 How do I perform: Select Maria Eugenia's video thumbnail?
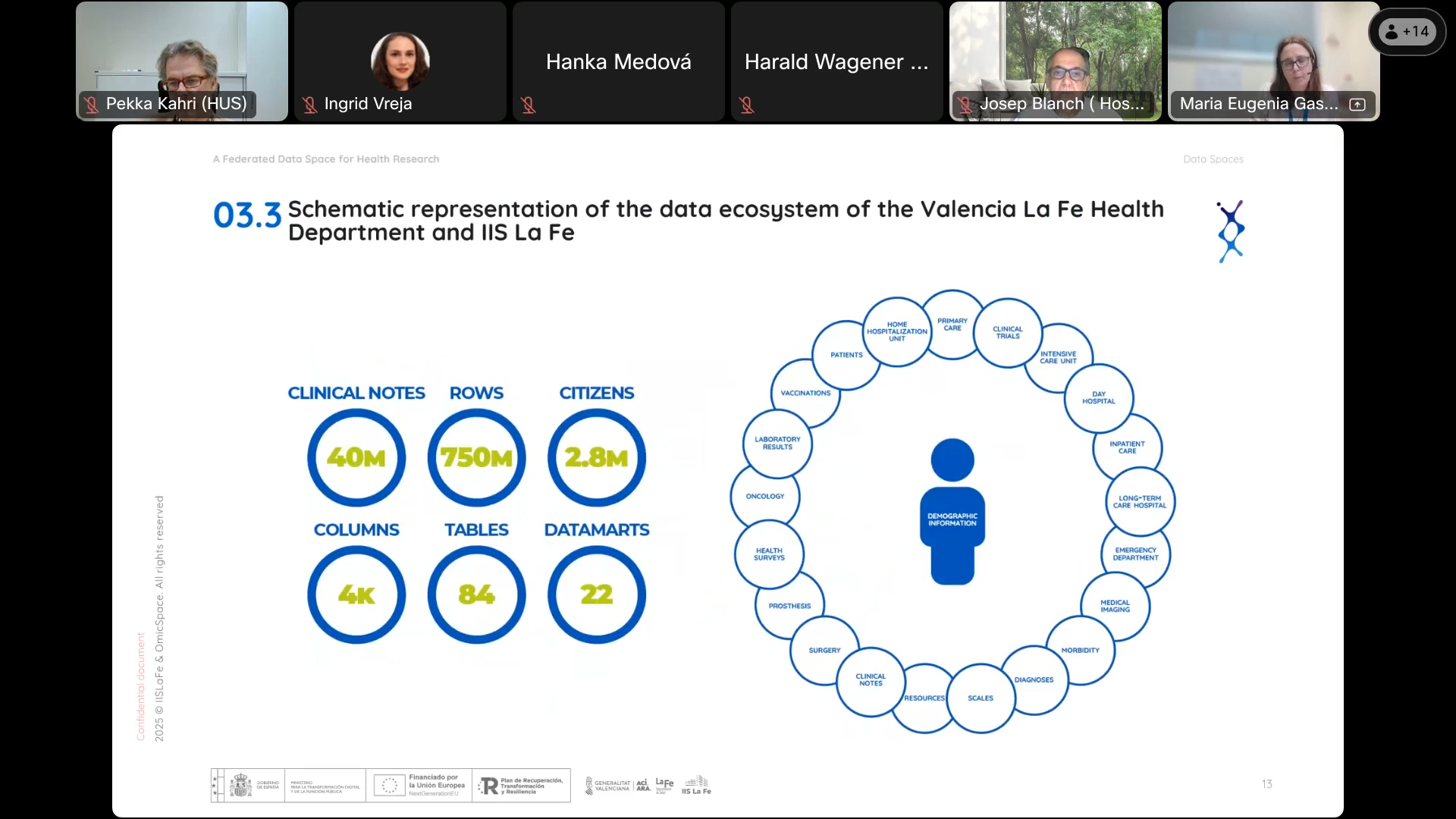[1274, 53]
